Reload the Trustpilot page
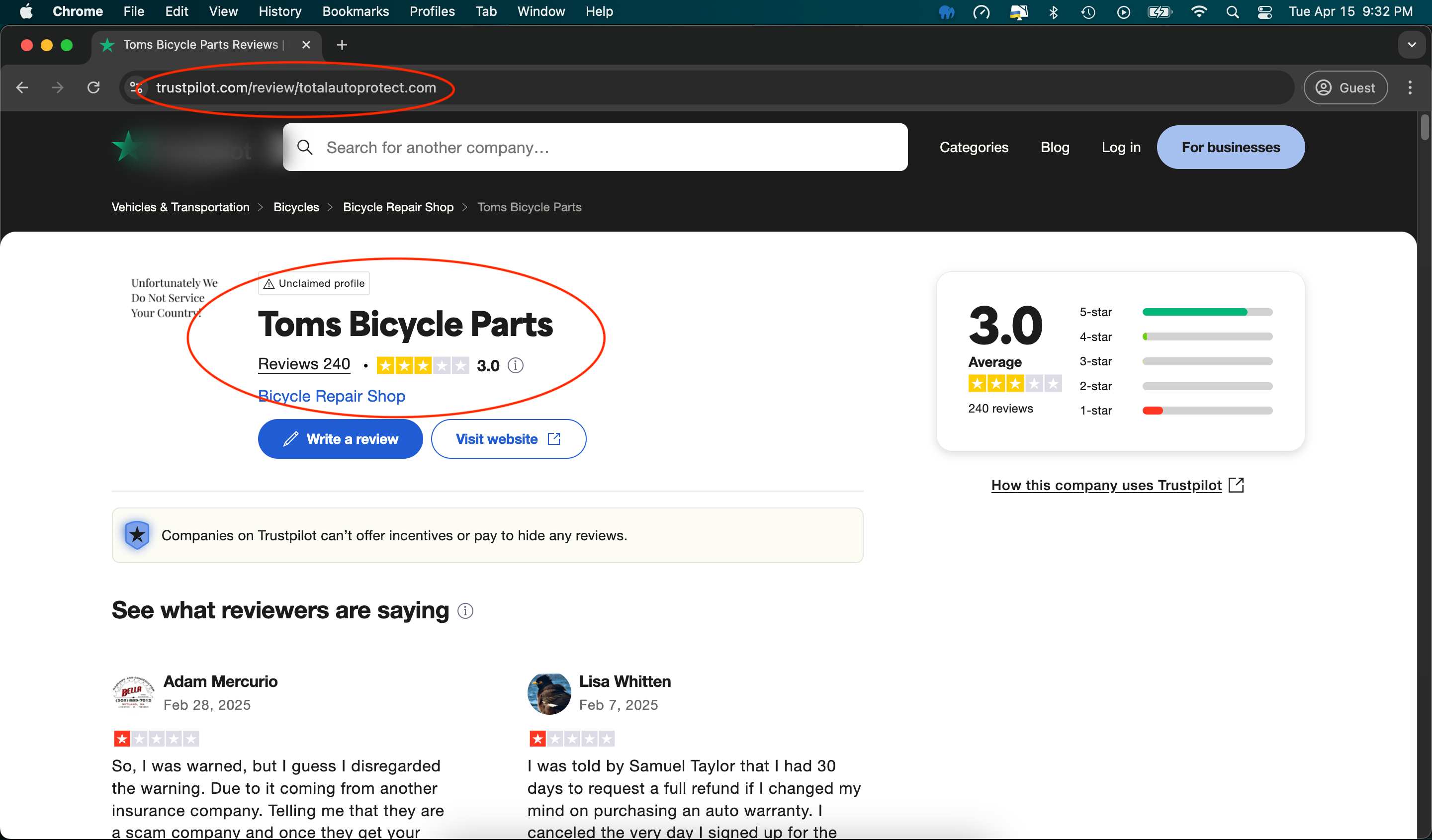 [94, 87]
